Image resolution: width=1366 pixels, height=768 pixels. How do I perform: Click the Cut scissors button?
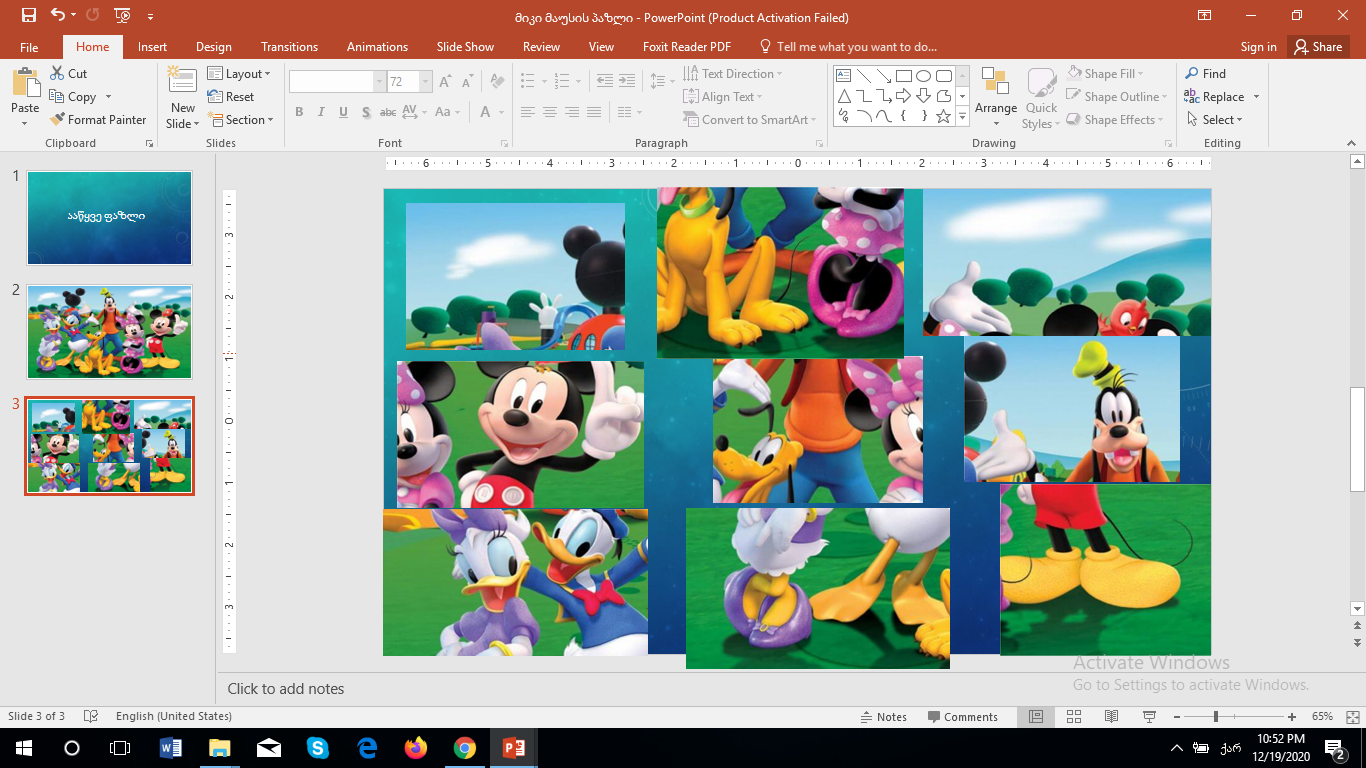[68, 74]
